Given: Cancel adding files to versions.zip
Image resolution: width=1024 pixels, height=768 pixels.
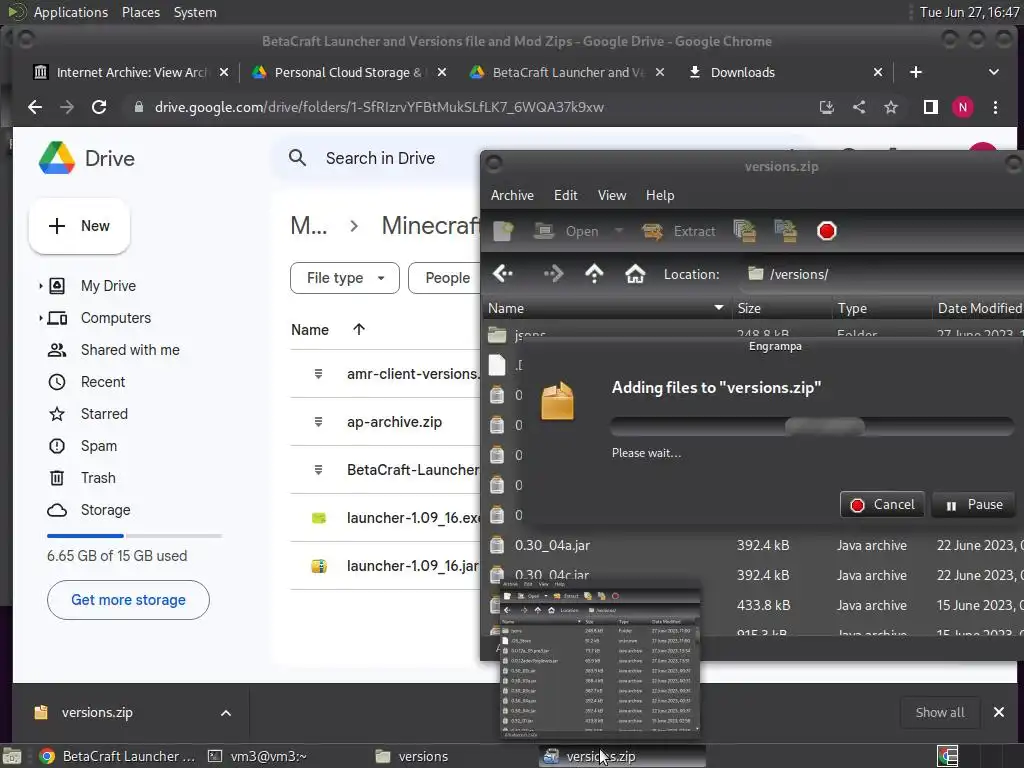Looking at the screenshot, I should pos(882,504).
